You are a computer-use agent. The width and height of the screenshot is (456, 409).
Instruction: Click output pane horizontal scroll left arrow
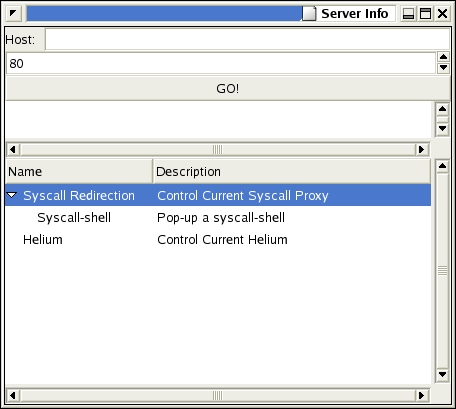click(x=13, y=150)
